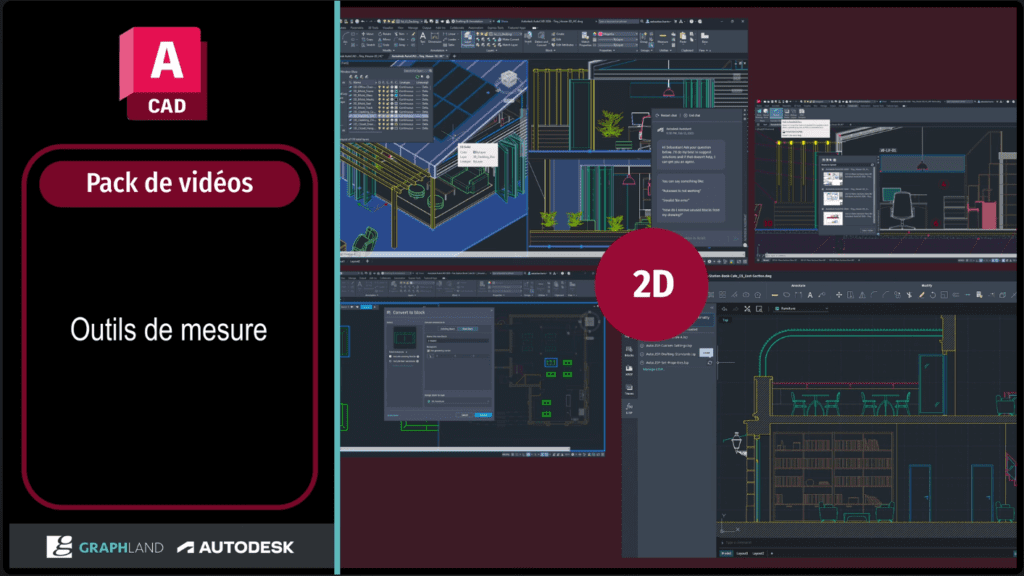1024x576 pixels.
Task: Select the Text tool 'A' in top-left ribbon
Action: pos(421,36)
